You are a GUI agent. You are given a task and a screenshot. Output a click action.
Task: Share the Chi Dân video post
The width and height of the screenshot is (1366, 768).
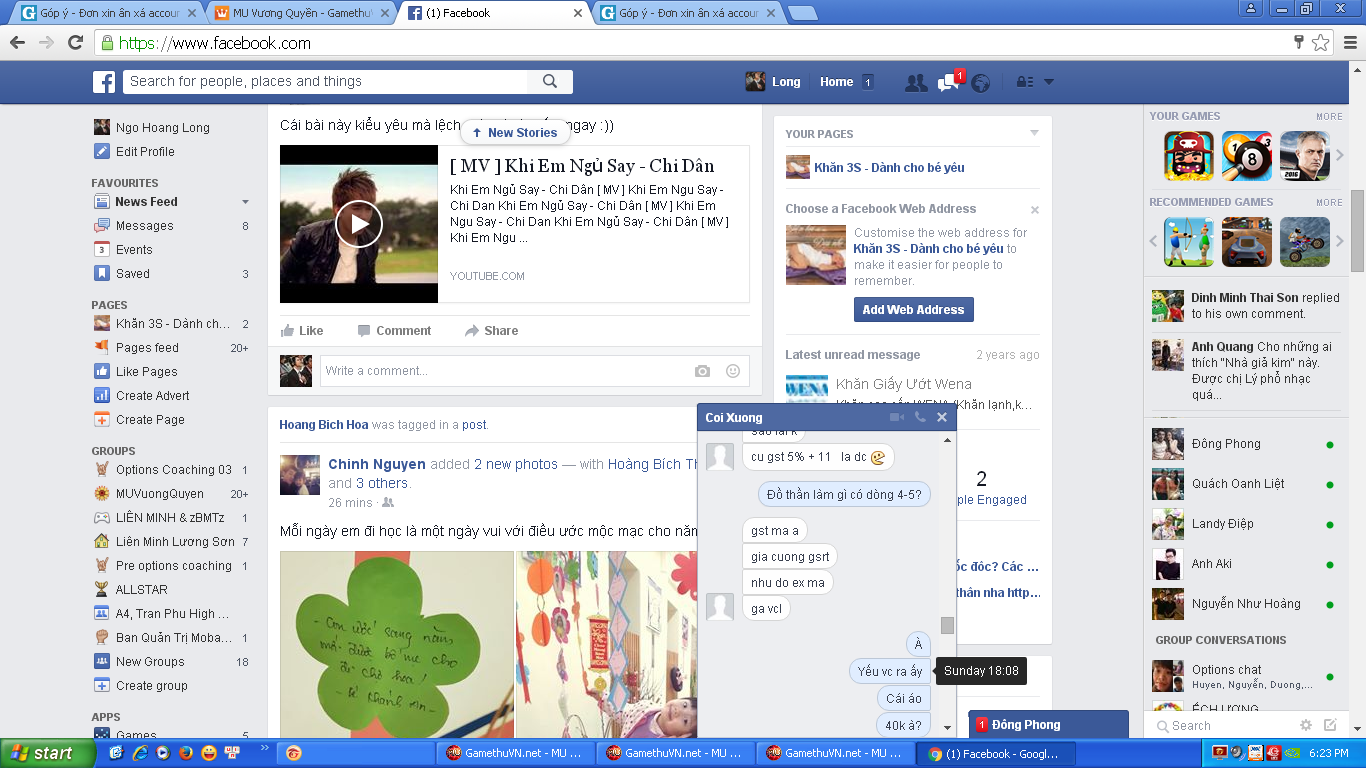tap(491, 331)
